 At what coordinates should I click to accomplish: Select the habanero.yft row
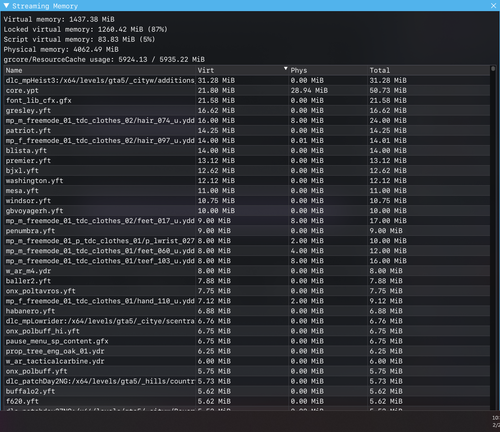coord(247,311)
